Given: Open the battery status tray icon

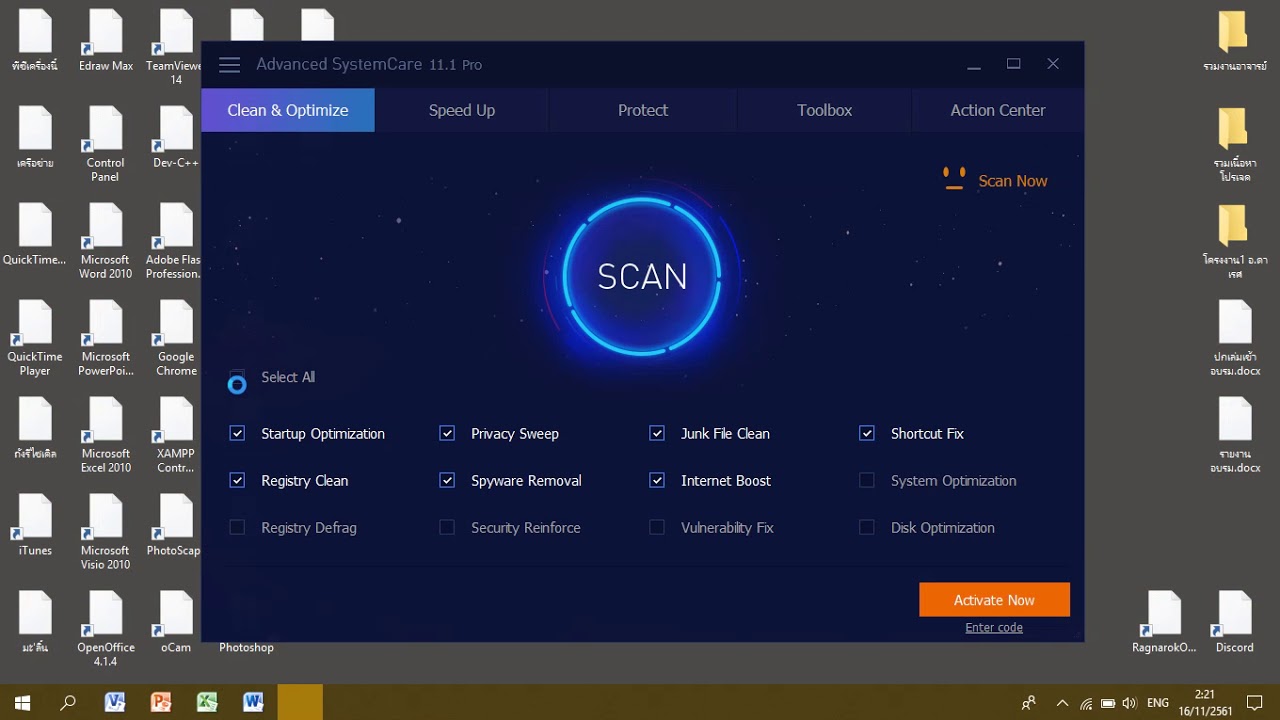Looking at the screenshot, I should [x=1108, y=703].
